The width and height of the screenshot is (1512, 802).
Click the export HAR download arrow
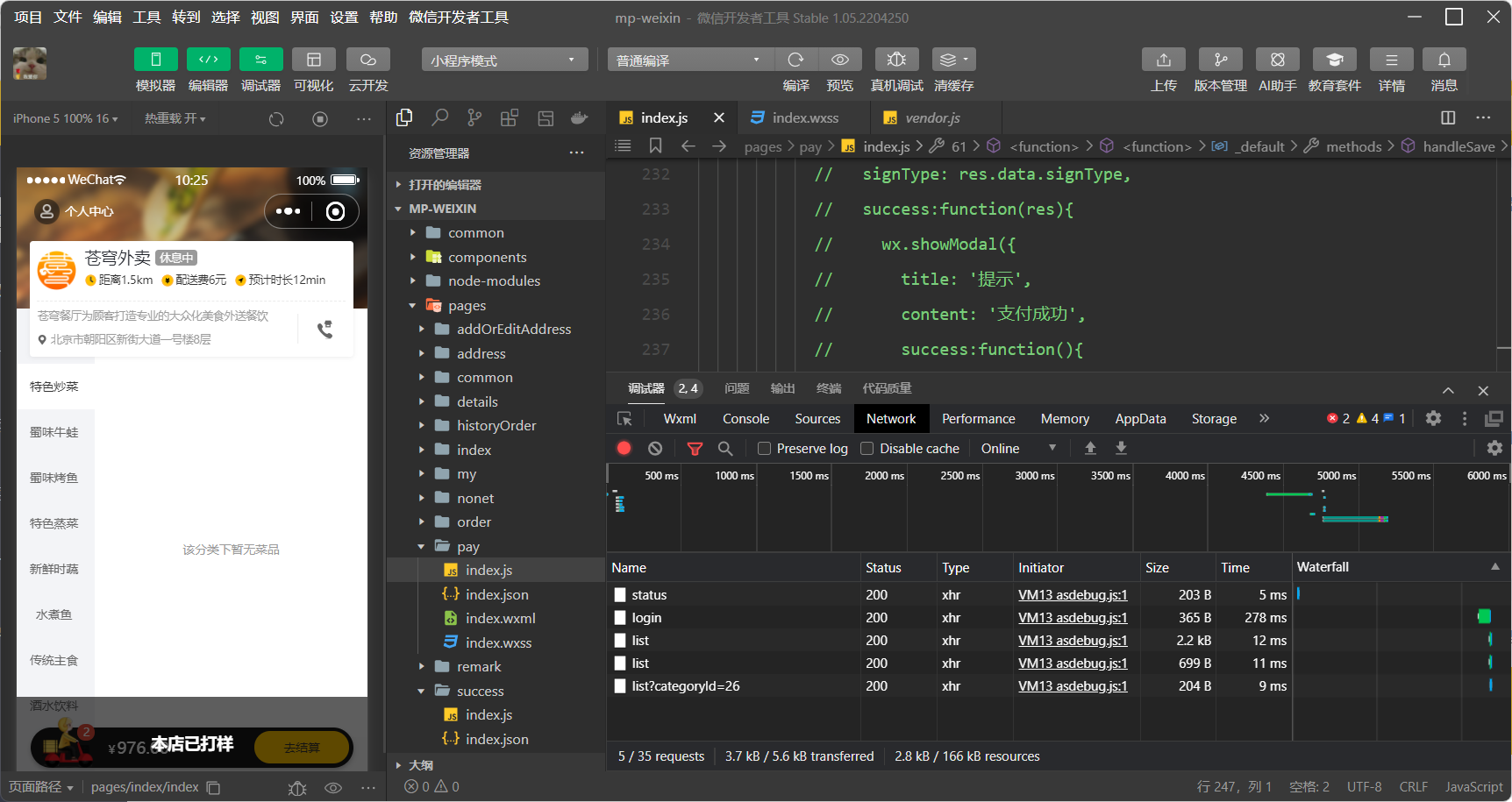click(1121, 448)
